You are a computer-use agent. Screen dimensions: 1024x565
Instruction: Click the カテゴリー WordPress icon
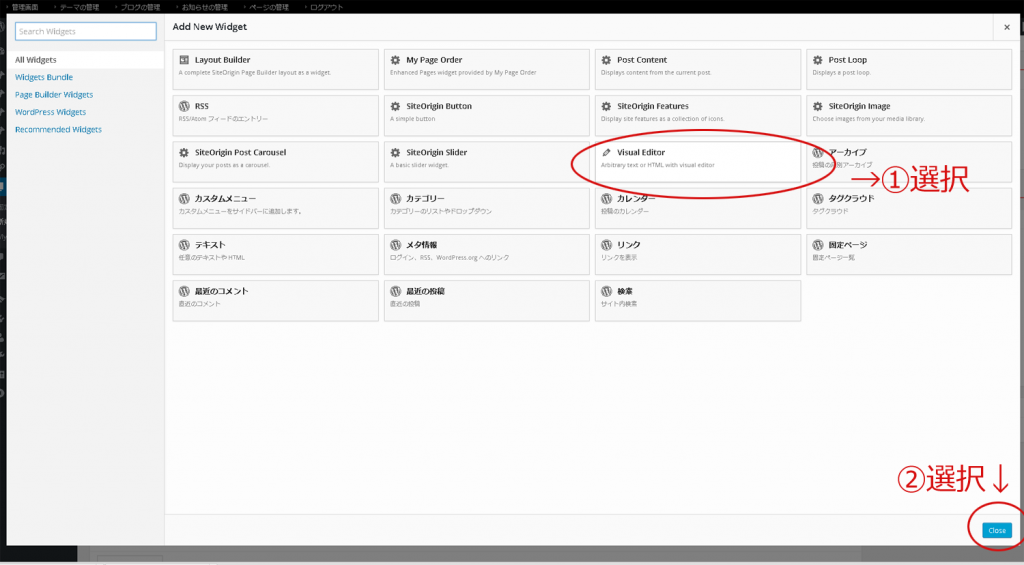[395, 199]
